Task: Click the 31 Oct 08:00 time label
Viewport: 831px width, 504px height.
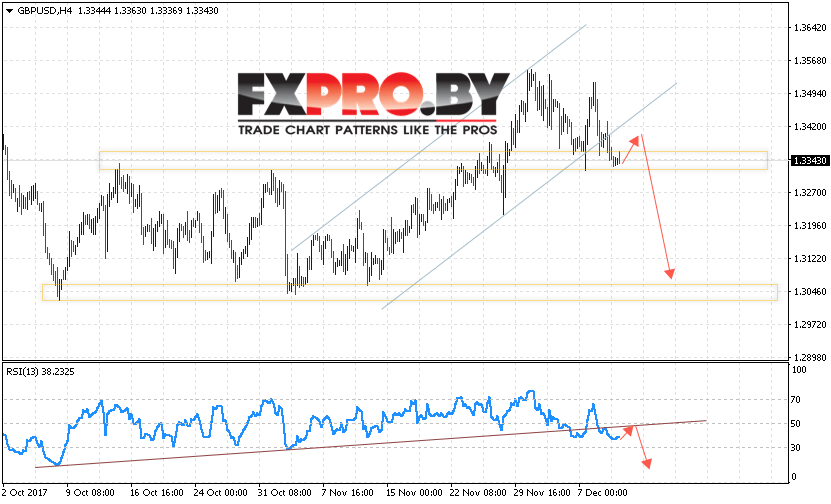Action: [285, 493]
